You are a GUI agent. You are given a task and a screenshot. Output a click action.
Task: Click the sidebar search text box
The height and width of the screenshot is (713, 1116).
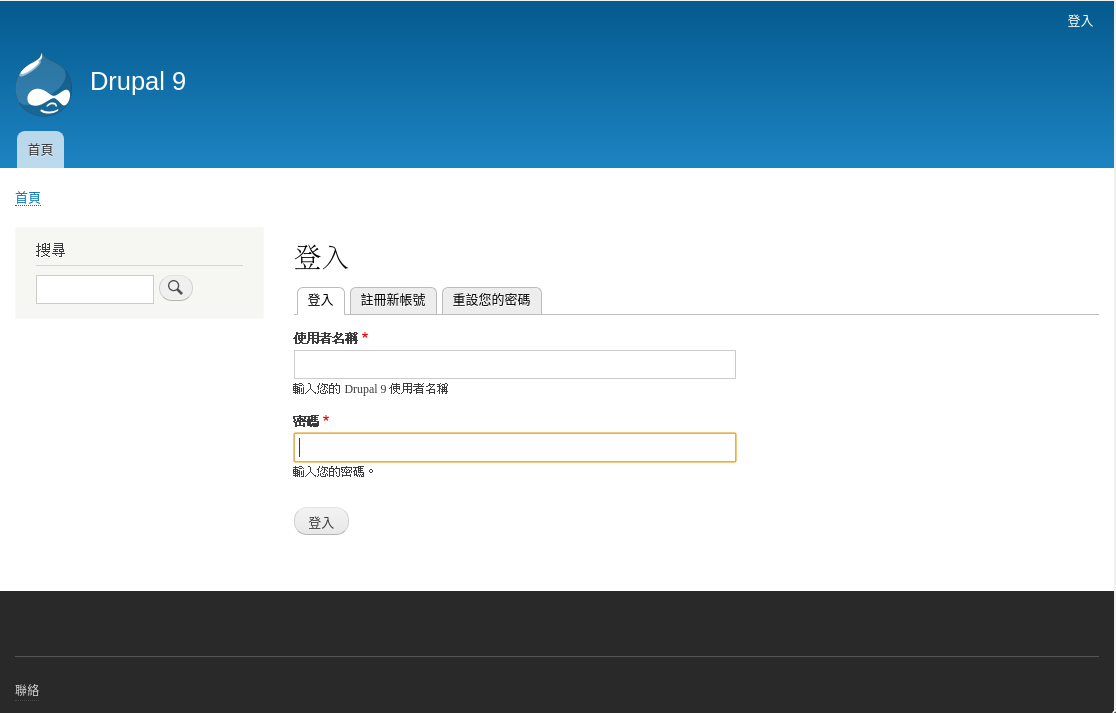[94, 289]
